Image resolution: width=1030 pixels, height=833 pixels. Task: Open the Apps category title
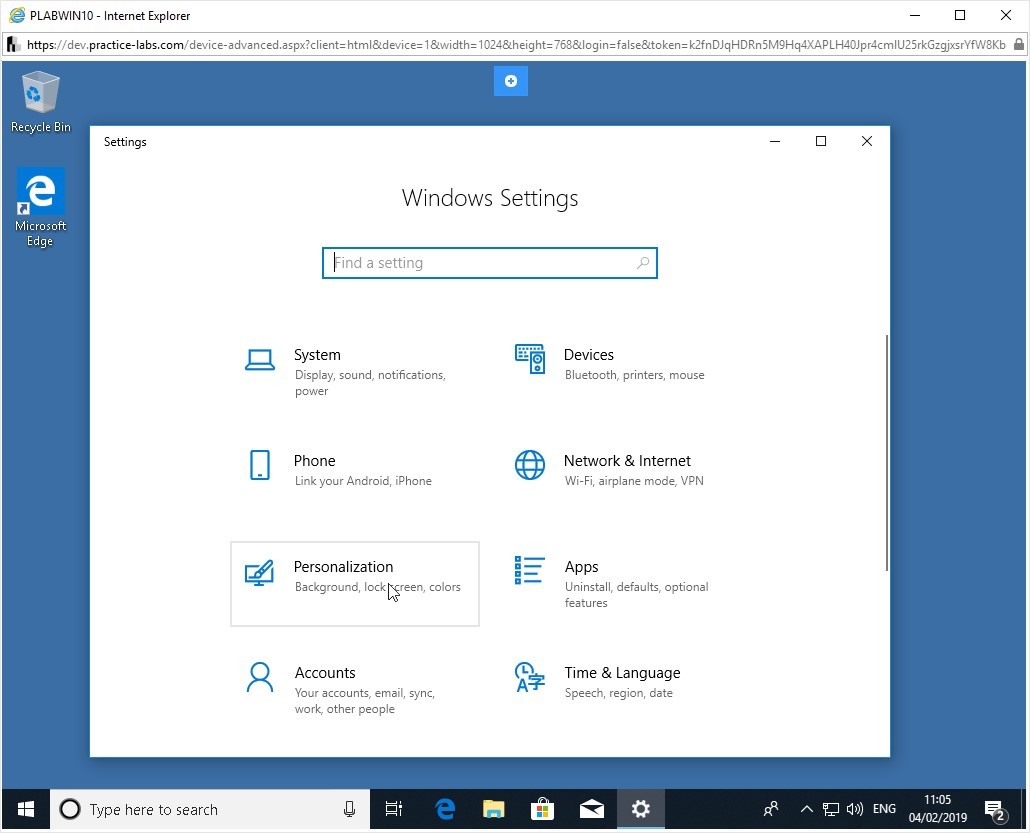pos(581,567)
